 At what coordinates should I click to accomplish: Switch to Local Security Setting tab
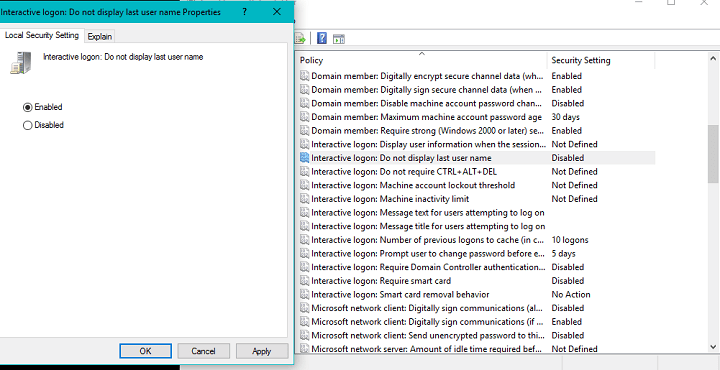(x=42, y=35)
